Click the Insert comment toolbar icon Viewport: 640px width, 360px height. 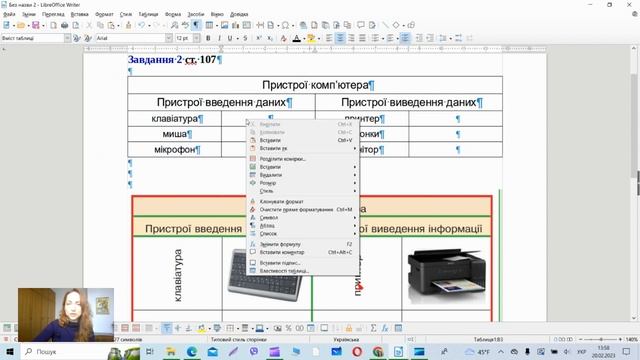click(361, 25)
